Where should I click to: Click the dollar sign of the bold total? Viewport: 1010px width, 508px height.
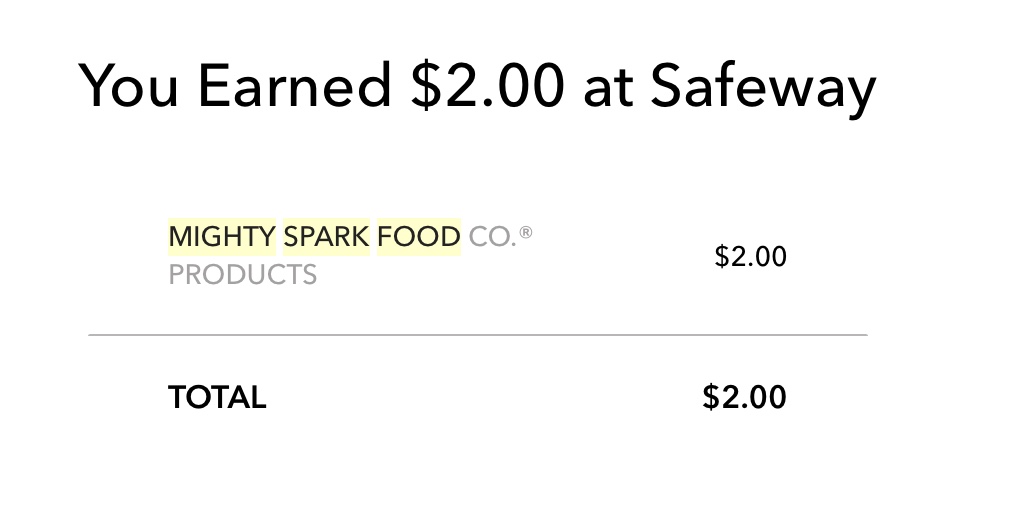coord(710,397)
